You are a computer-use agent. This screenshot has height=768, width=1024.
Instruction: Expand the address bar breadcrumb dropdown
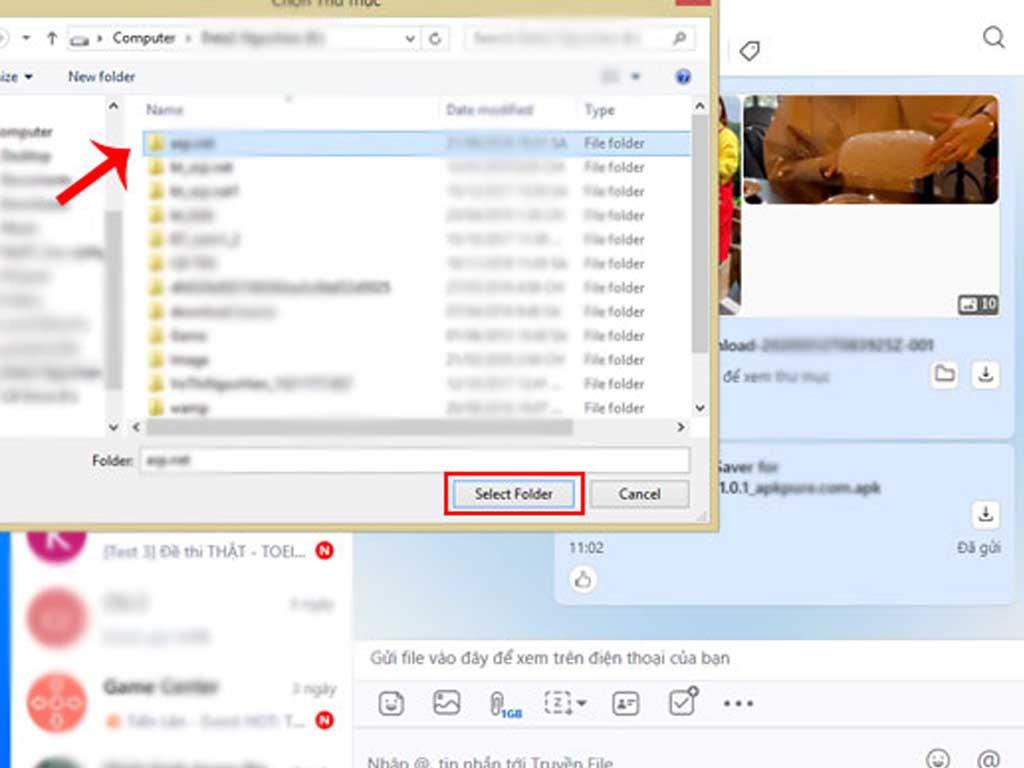(x=410, y=38)
